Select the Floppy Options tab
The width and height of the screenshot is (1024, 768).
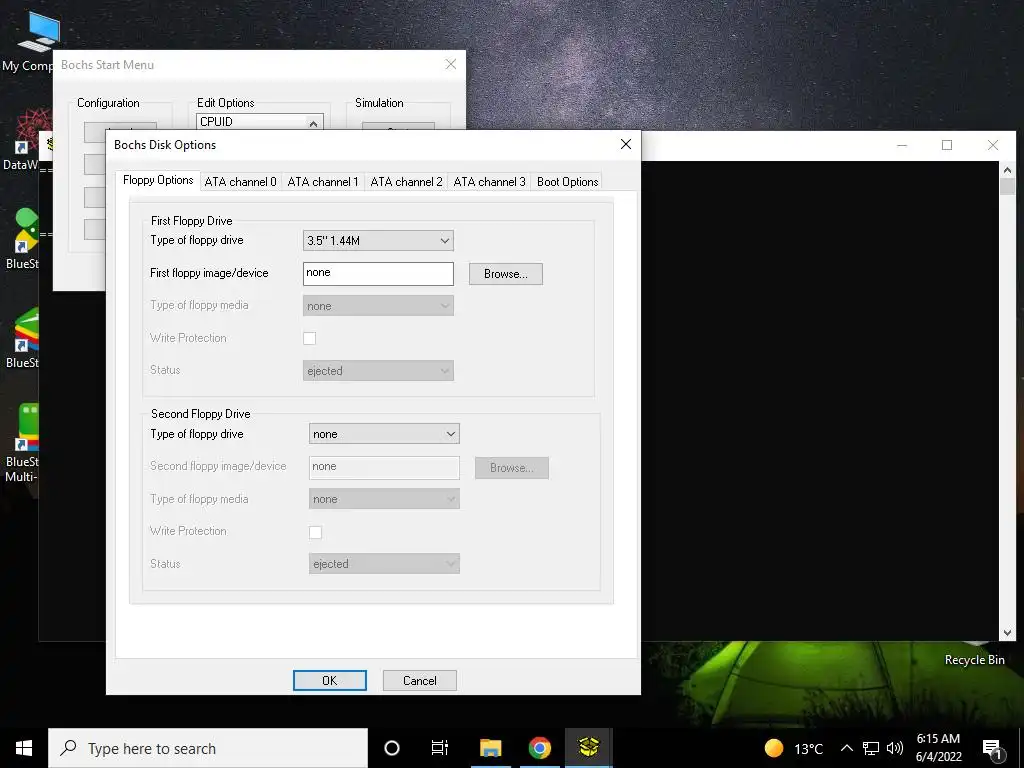point(158,180)
